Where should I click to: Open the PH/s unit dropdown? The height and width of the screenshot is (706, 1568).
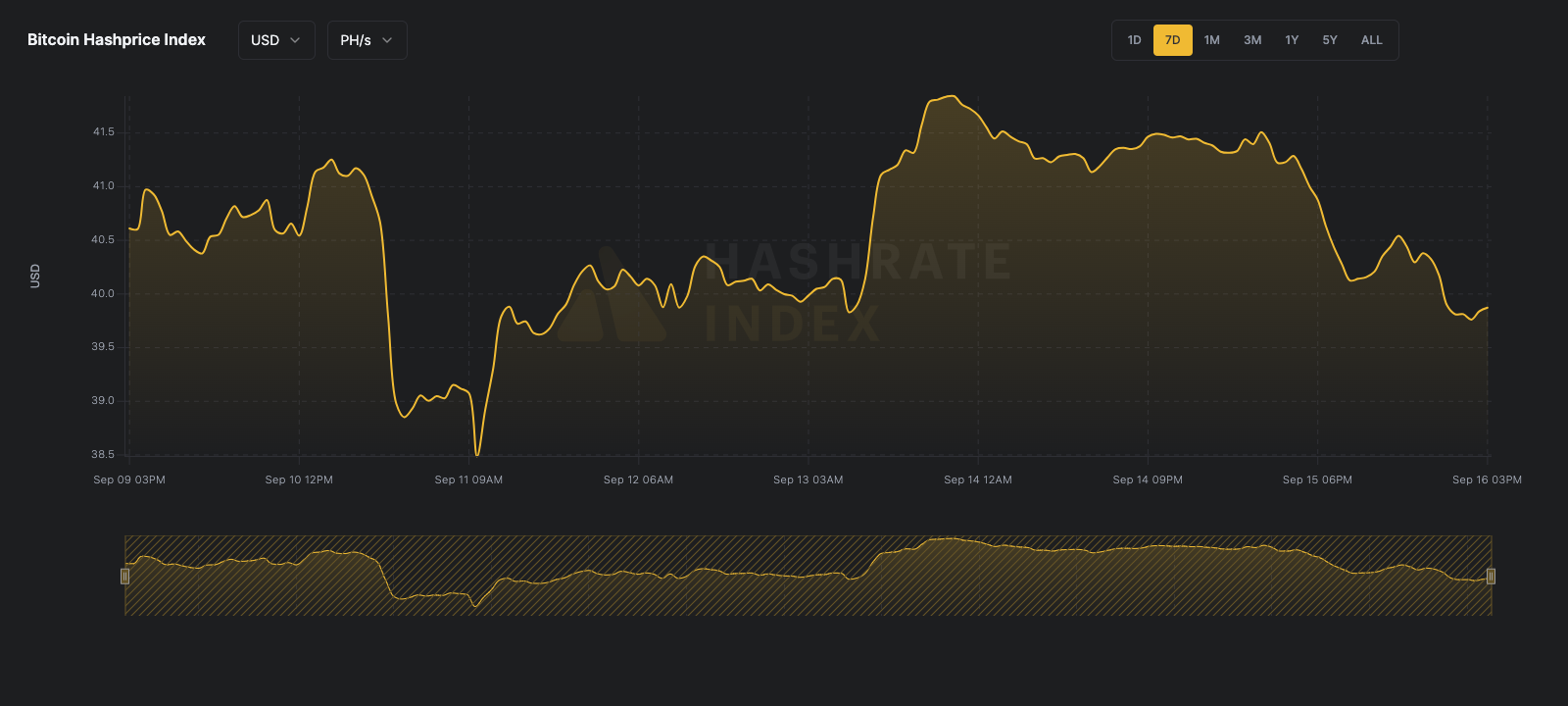point(367,40)
